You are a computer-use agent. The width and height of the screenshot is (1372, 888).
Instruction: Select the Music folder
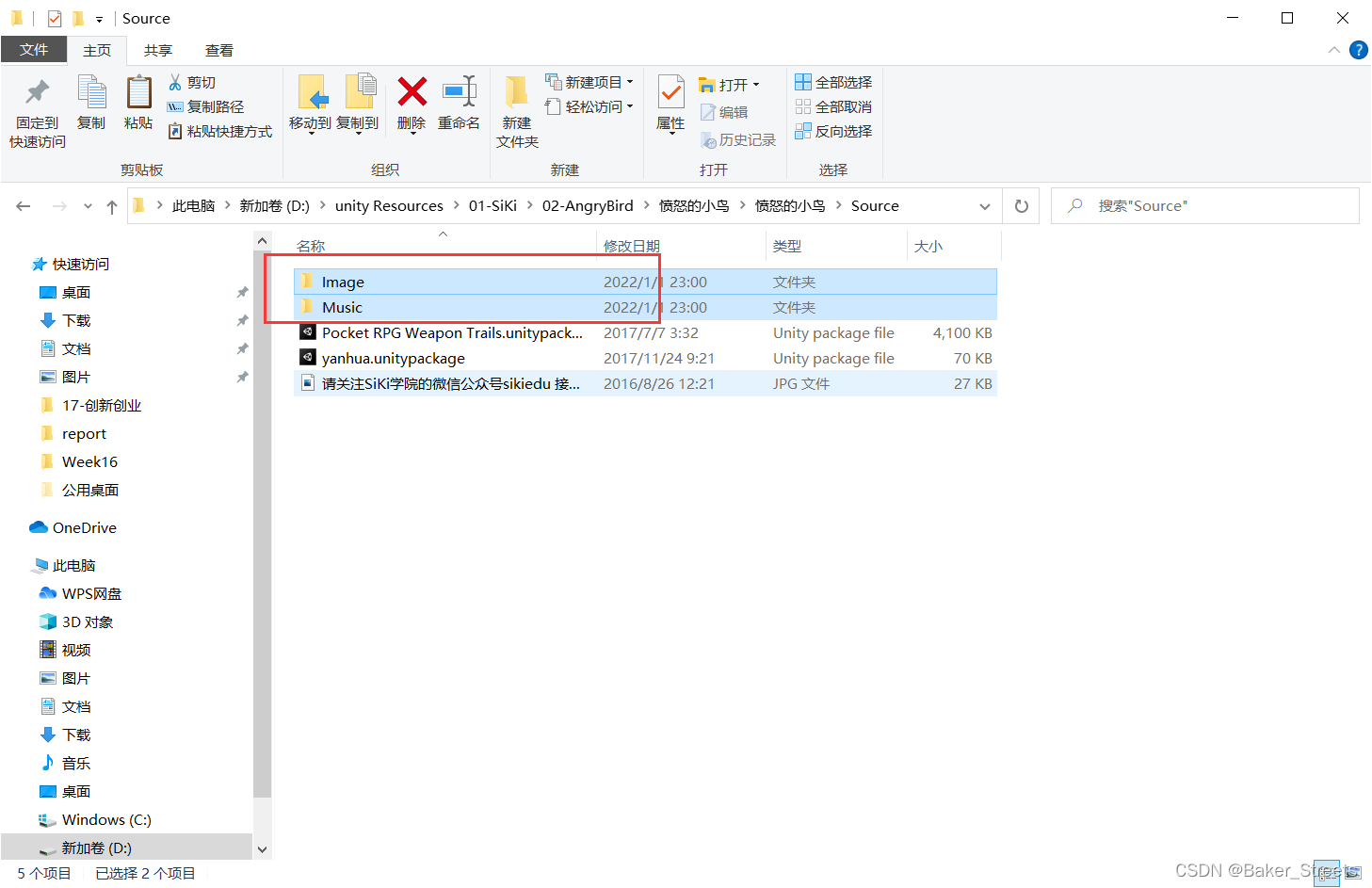pyautogui.click(x=645, y=307)
